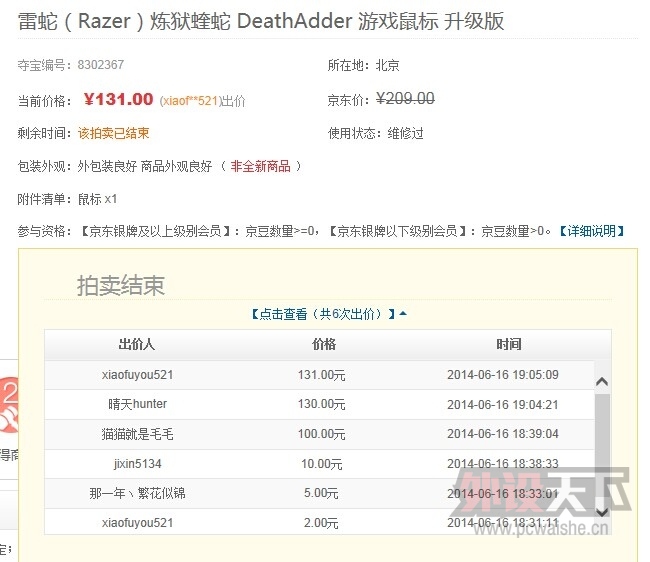Screen dimensions: 650x562
Task: Click the 非全新商品 warning text
Action: click(260, 166)
